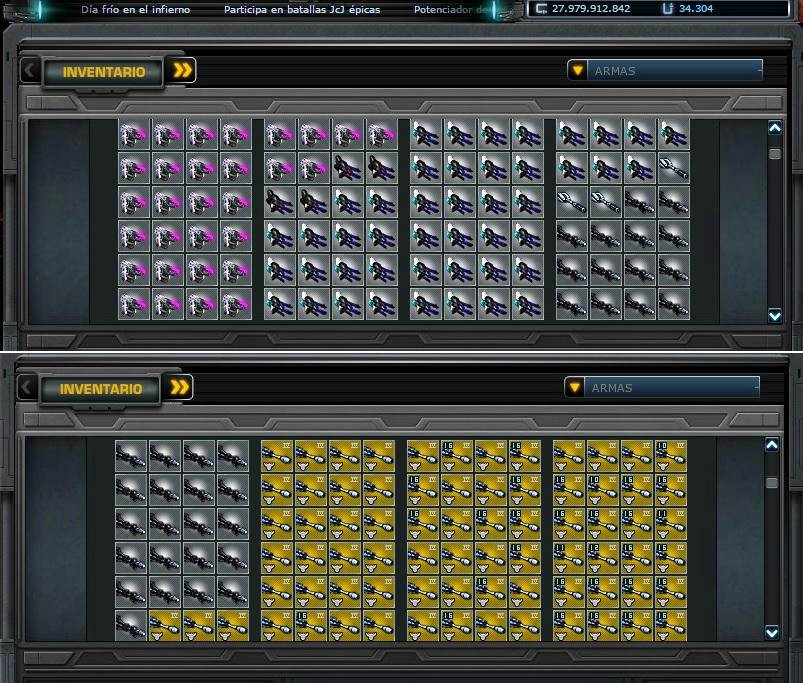Click the lower inventory's scroll-up arrow
The image size is (803, 683).
click(772, 445)
